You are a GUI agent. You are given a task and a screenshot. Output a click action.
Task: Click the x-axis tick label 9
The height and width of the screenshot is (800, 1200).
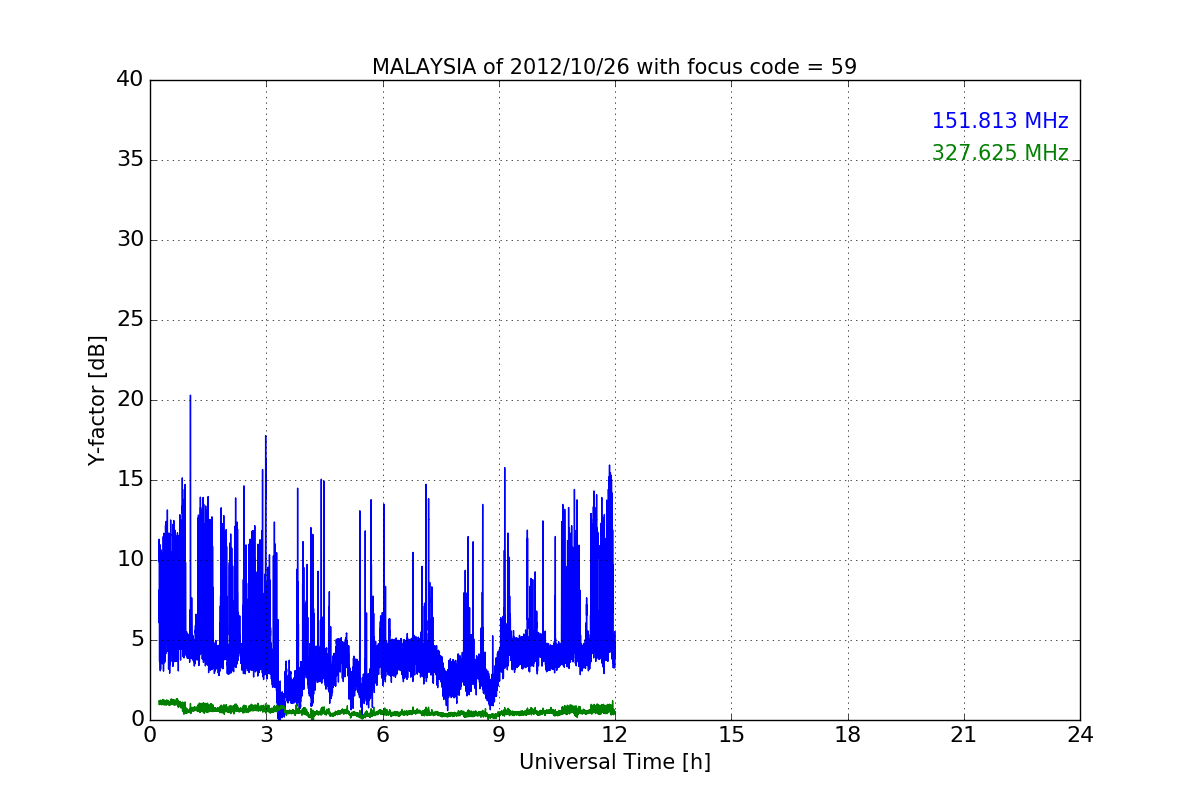(x=499, y=735)
